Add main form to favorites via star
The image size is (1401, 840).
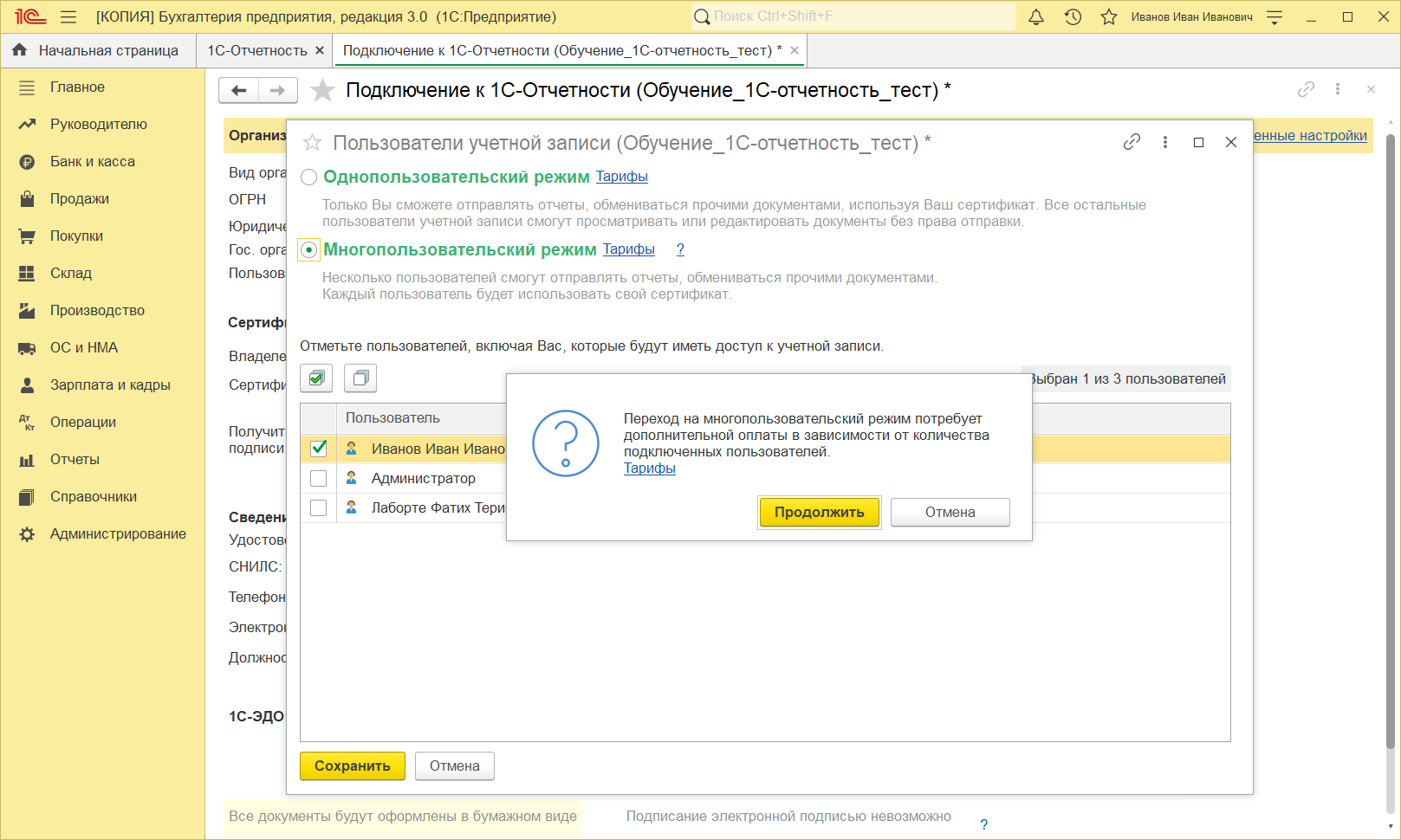click(322, 90)
